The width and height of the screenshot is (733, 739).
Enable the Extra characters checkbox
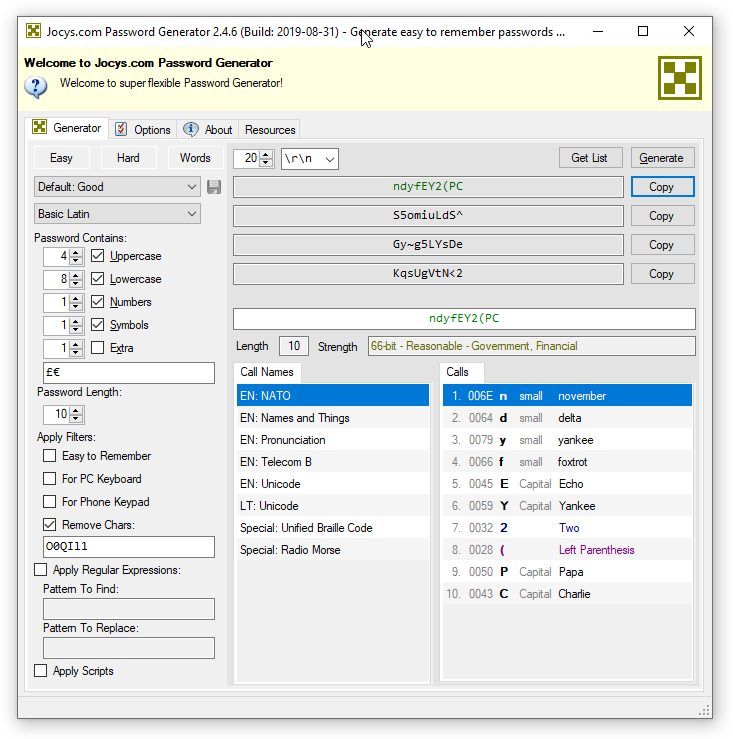click(x=98, y=348)
